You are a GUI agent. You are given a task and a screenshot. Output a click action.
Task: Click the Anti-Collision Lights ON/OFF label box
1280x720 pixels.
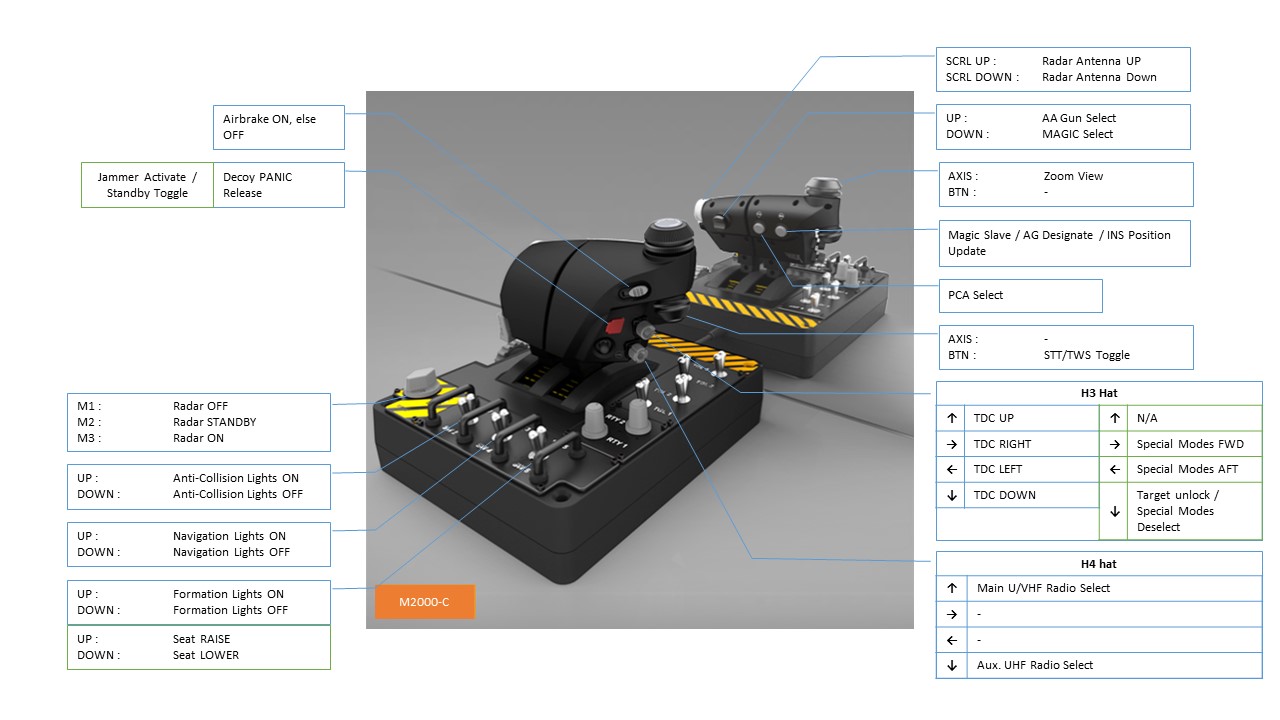(x=198, y=486)
